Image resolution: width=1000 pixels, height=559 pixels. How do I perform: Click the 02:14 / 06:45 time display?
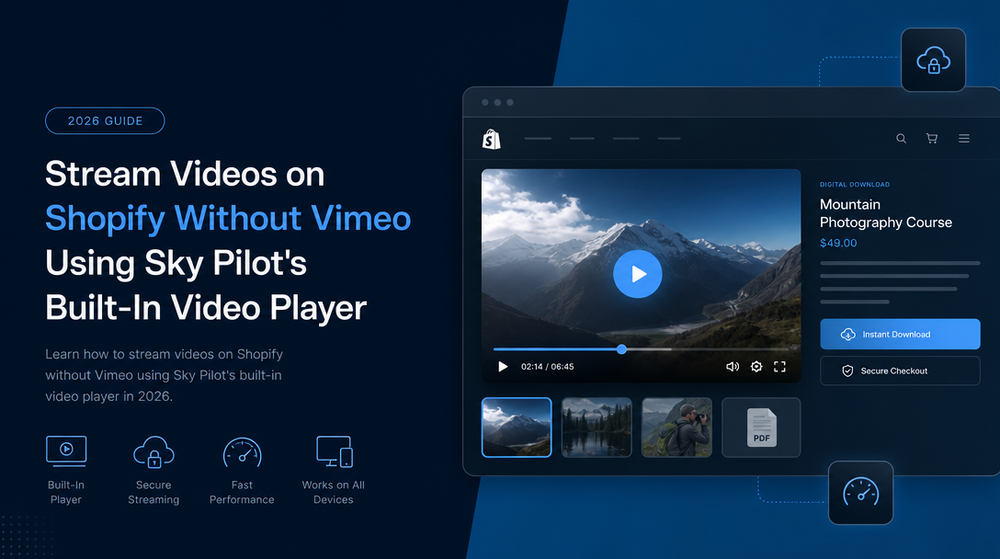click(547, 367)
